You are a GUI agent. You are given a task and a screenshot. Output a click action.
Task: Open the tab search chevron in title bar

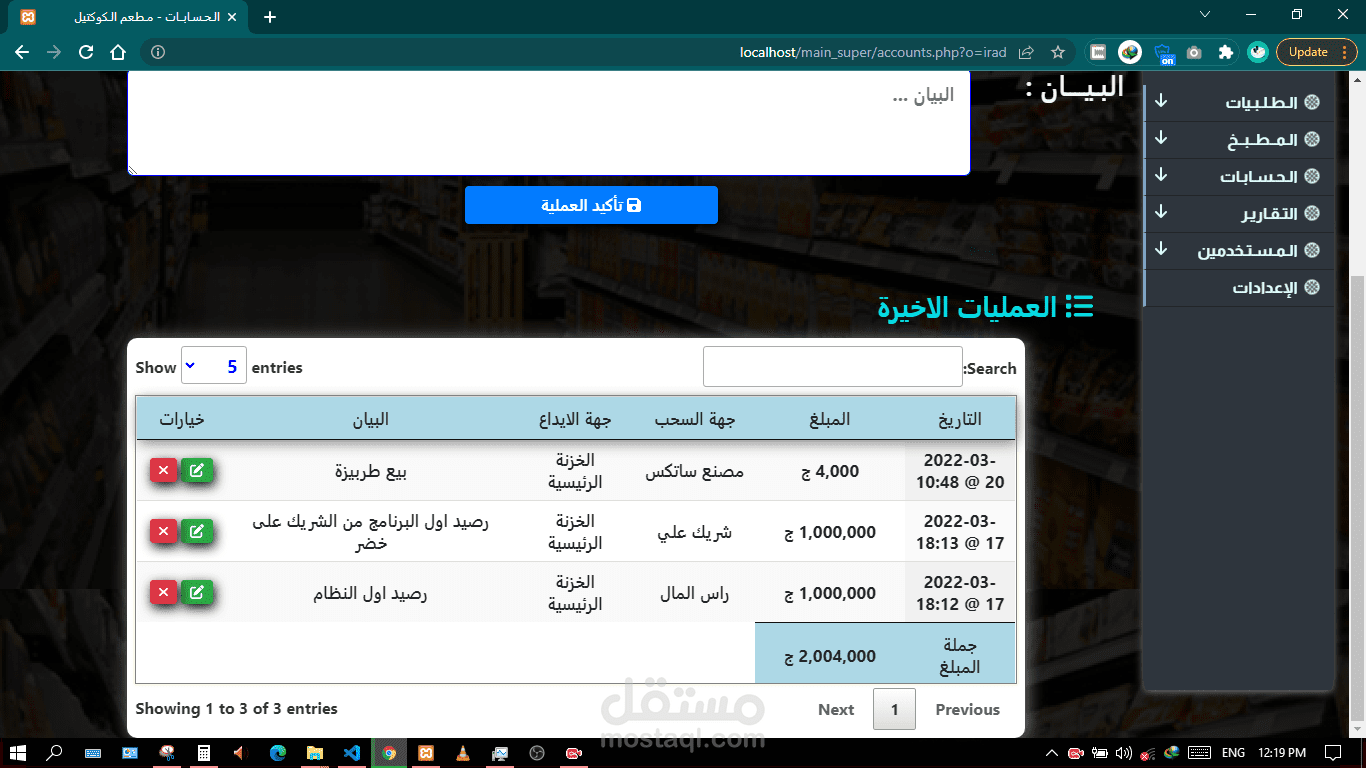click(1205, 14)
